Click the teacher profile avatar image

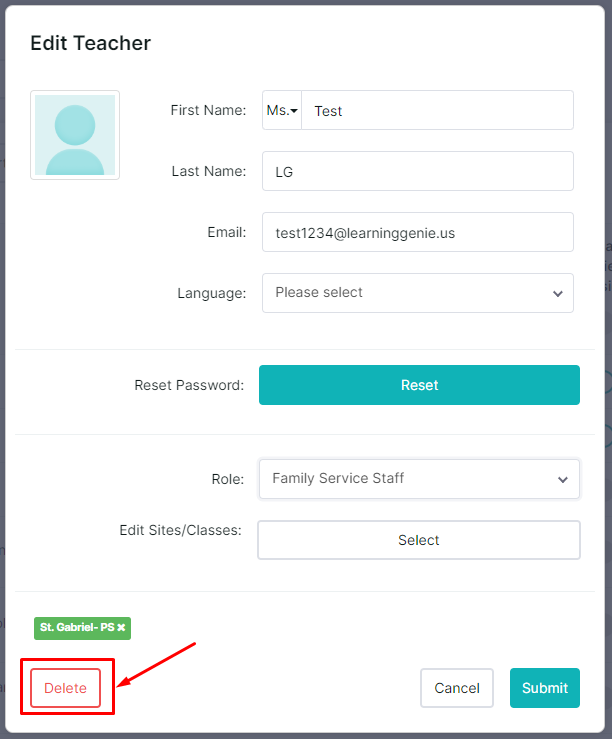click(75, 135)
